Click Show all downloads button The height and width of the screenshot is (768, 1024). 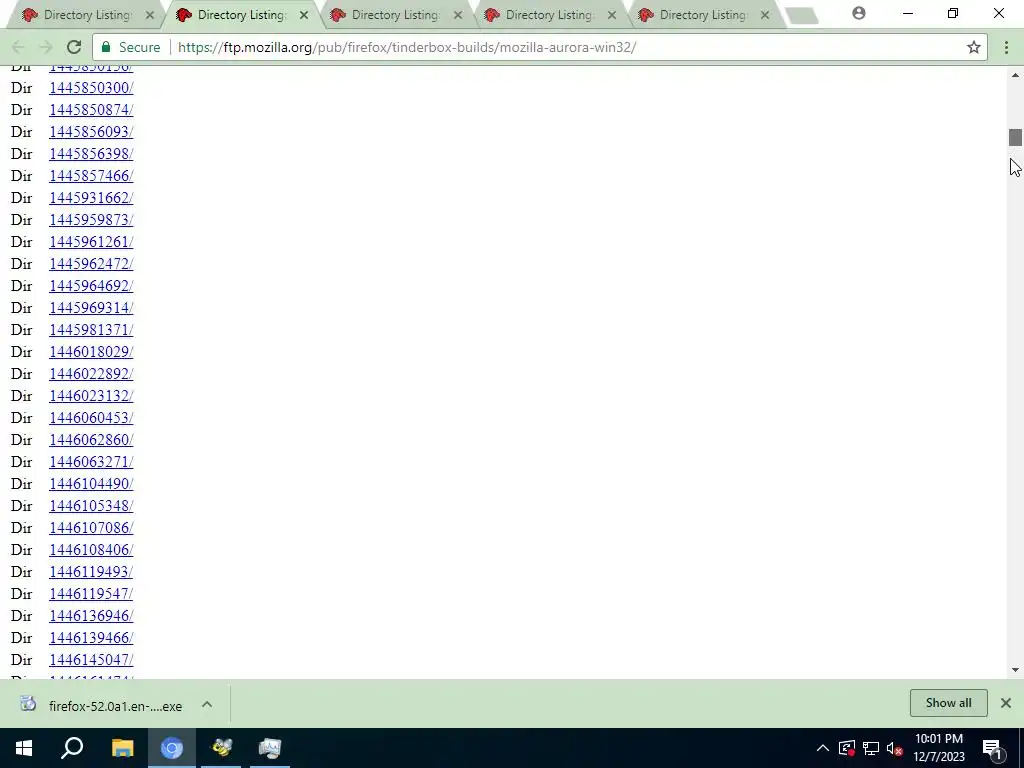coord(948,703)
